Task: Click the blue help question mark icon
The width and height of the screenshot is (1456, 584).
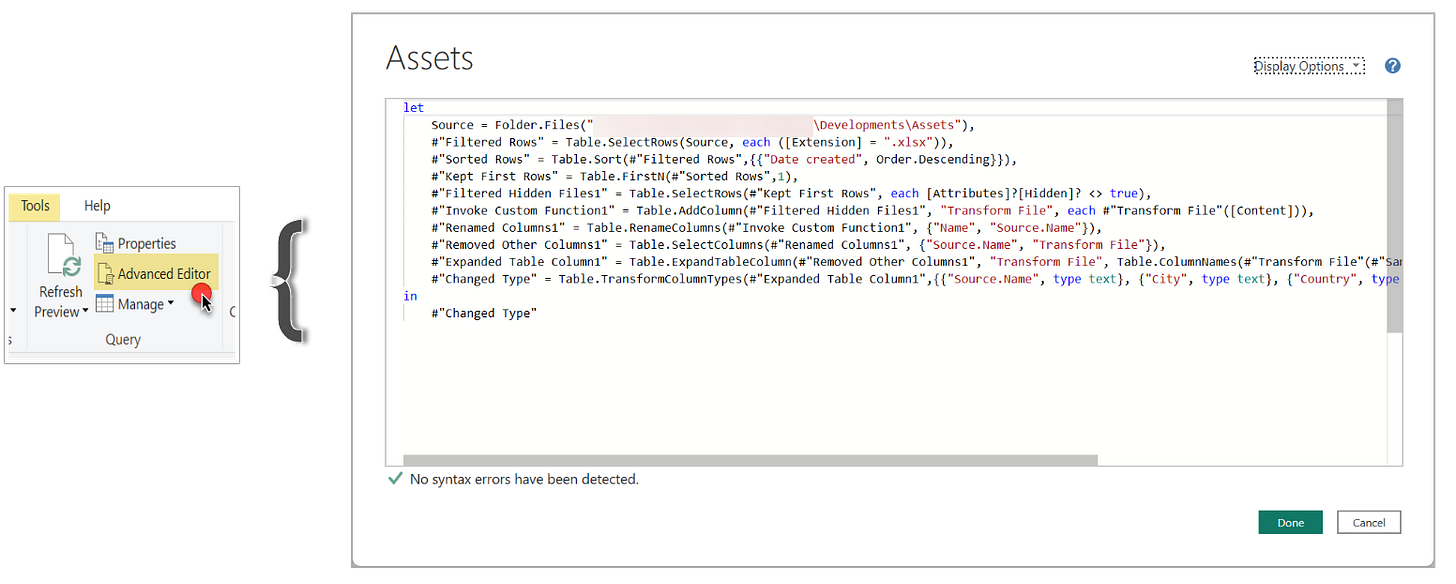Action: tap(1392, 66)
